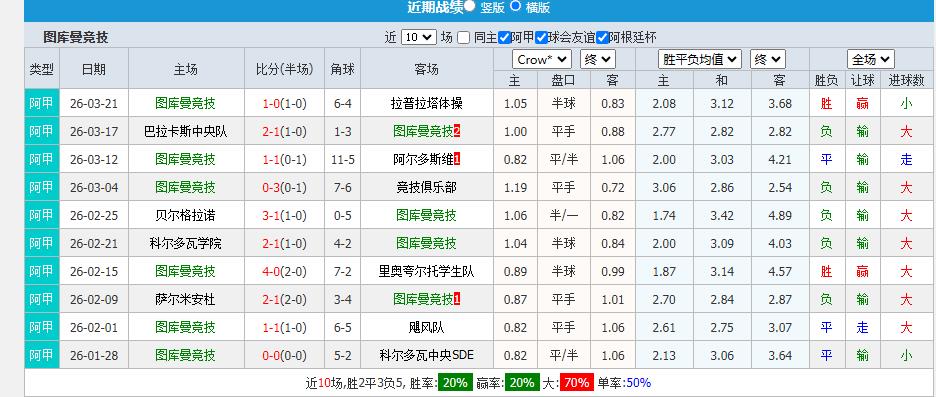Screen dimensions: 936x397
Task: Open the team 萨尔米安杜
Action: click(185, 300)
